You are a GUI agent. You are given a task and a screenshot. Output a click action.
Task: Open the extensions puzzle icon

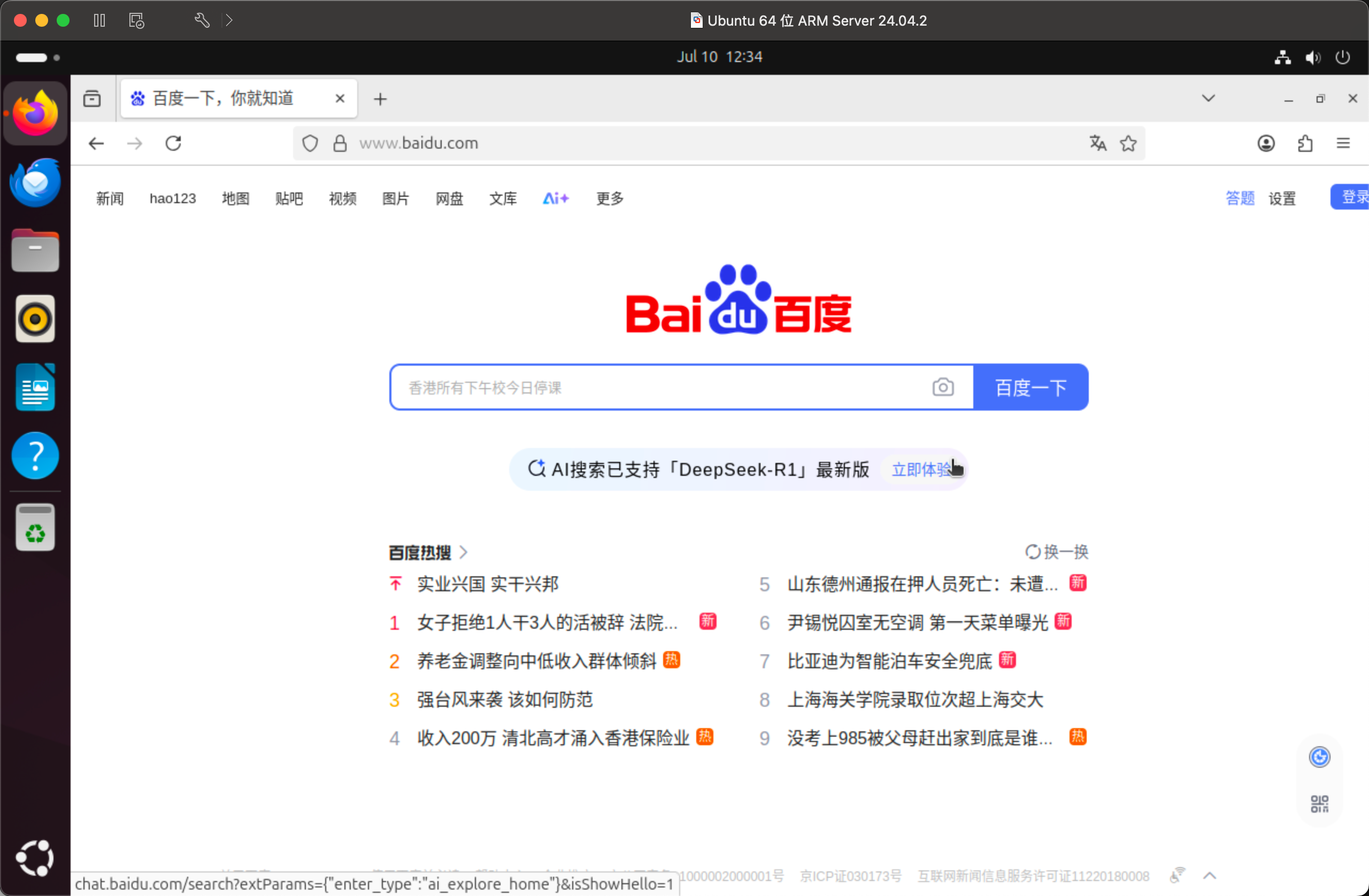pos(1305,143)
